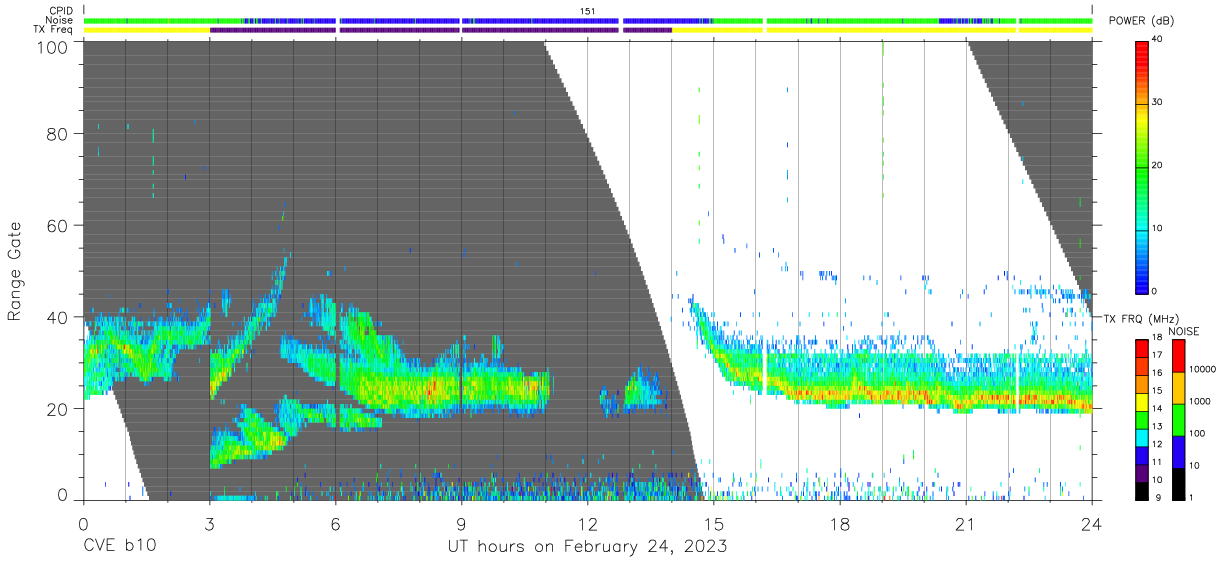The image size is (1228, 567).
Task: Click the 10000 tick on the noise scale
Action: click(x=1203, y=369)
